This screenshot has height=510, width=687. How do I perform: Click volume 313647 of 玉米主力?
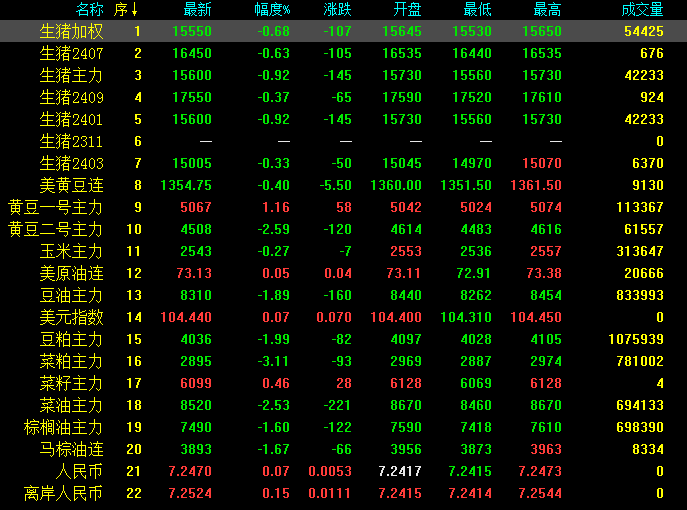tap(640, 251)
